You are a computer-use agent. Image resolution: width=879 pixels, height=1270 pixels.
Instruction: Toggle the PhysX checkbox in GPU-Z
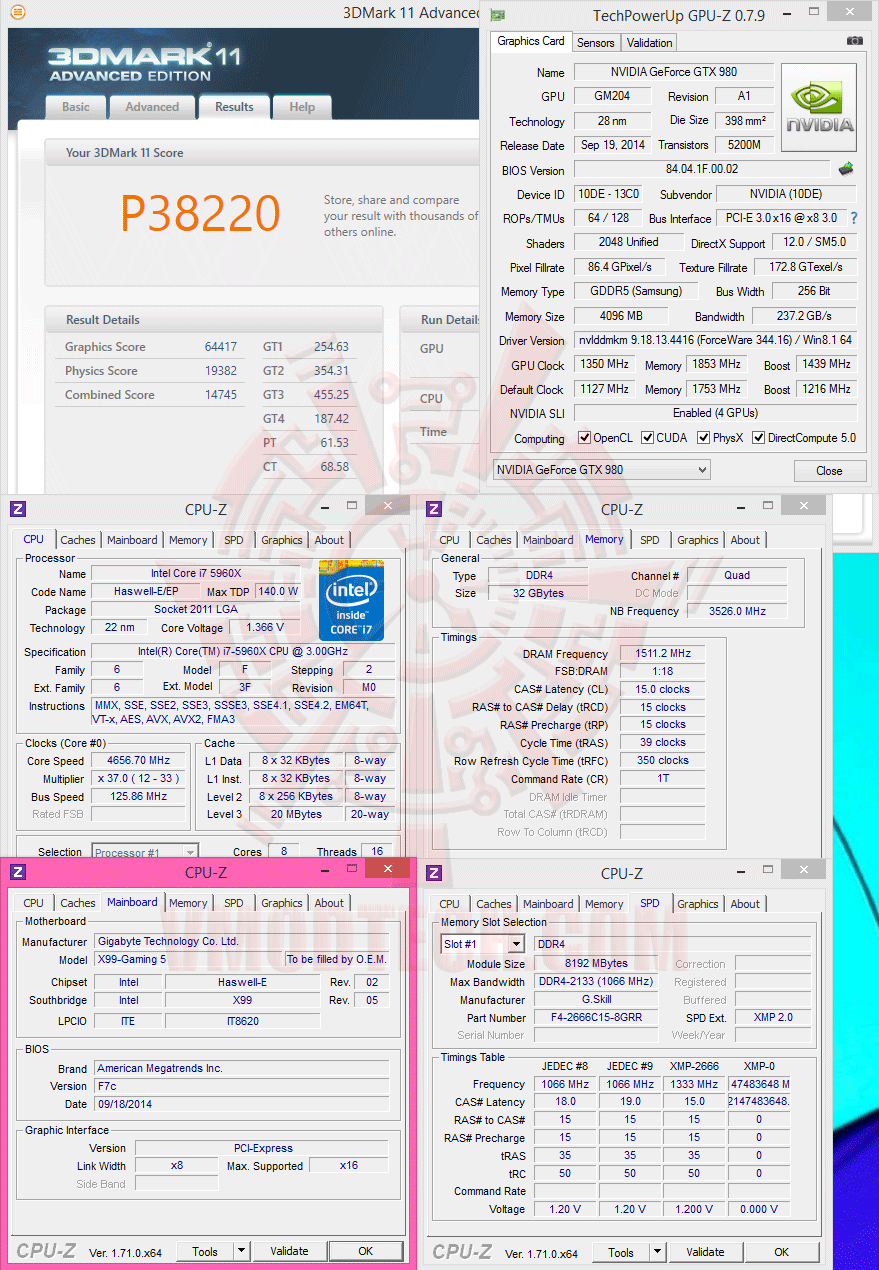(704, 438)
